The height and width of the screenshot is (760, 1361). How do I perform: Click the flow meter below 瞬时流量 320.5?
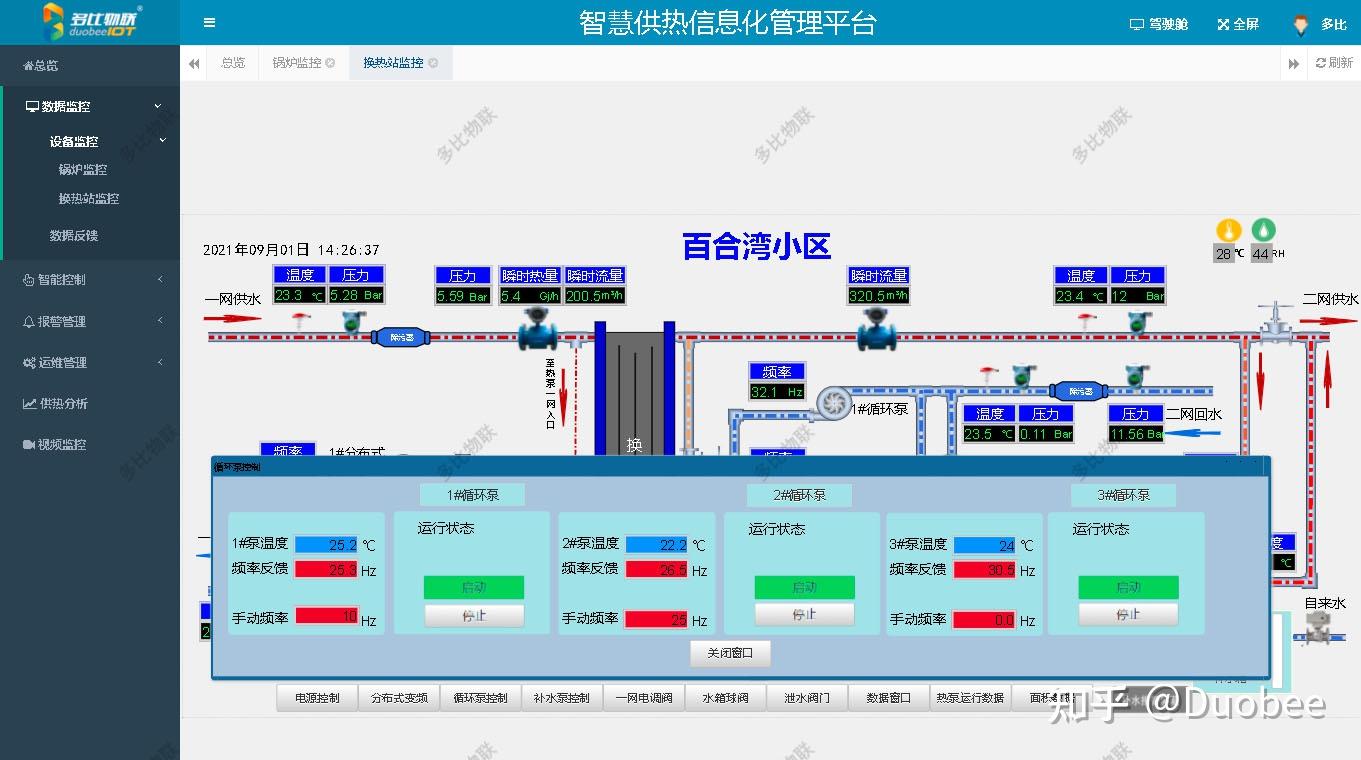(877, 329)
